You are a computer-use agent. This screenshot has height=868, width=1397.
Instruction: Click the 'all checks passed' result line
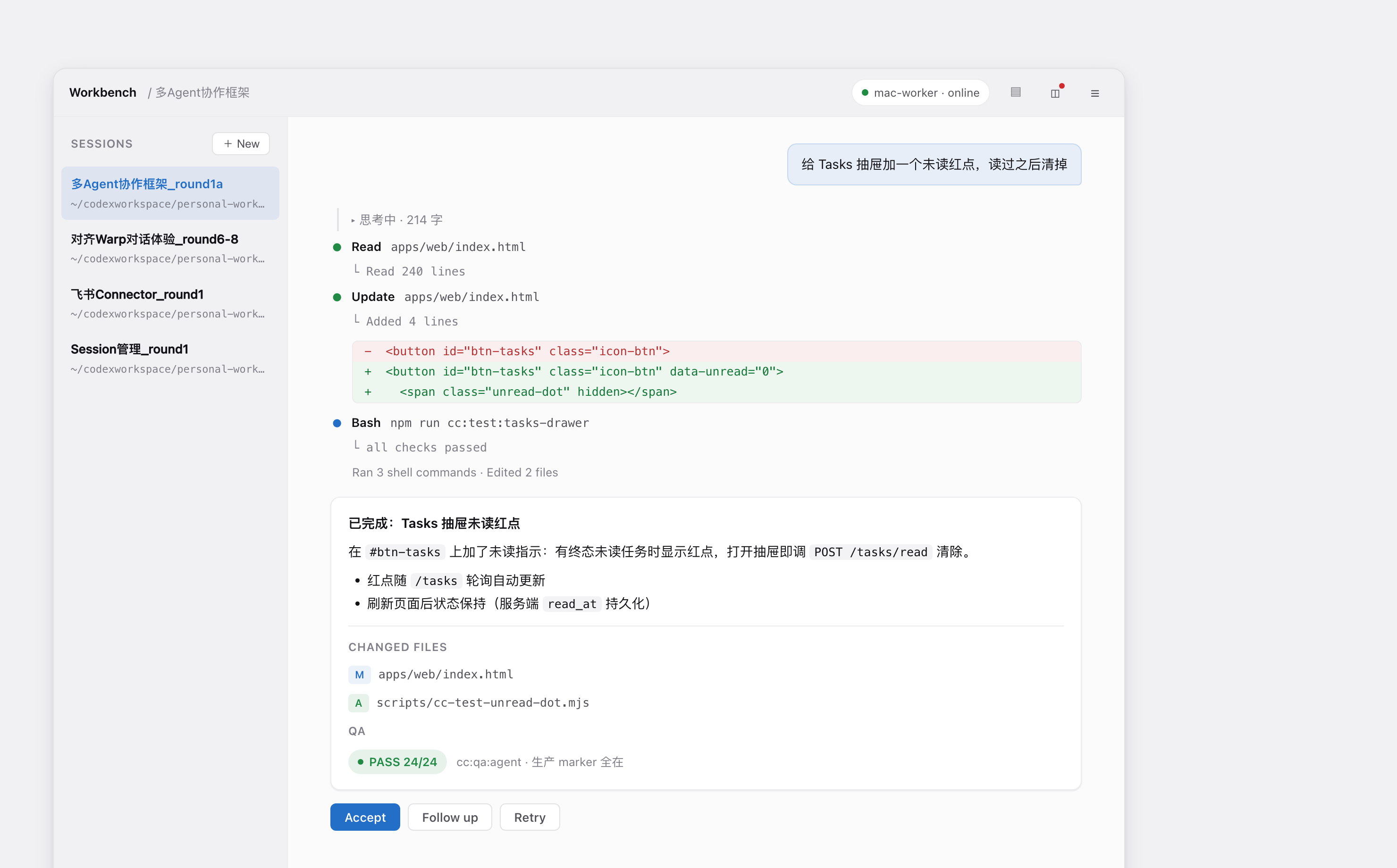(426, 447)
